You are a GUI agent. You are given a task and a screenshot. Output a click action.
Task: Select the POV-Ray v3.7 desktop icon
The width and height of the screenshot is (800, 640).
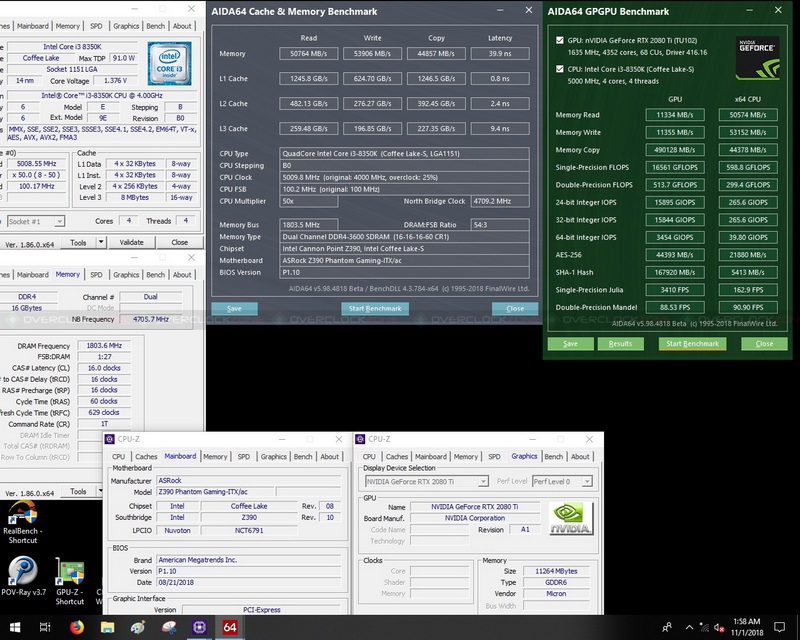pyautogui.click(x=23, y=576)
